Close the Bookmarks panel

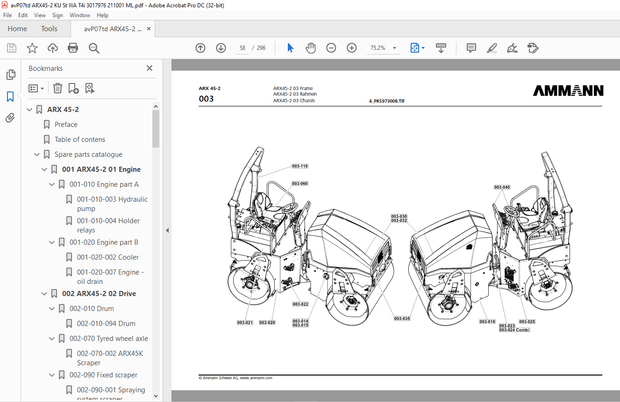[x=149, y=68]
